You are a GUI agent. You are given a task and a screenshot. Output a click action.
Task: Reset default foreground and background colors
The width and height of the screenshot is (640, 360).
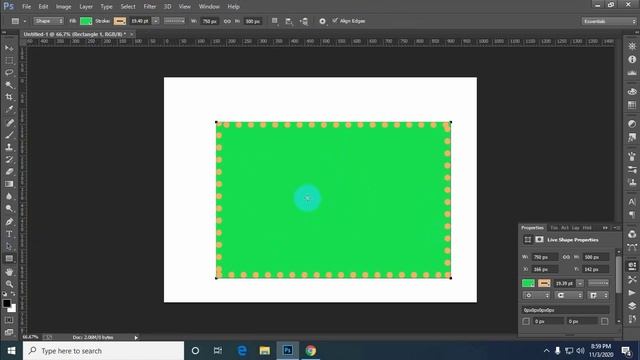pyautogui.click(x=5, y=294)
